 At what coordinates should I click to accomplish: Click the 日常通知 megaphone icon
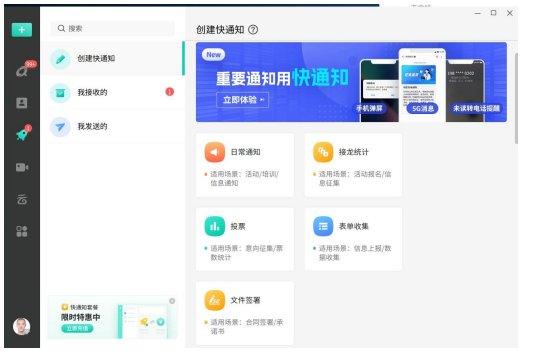coord(215,152)
